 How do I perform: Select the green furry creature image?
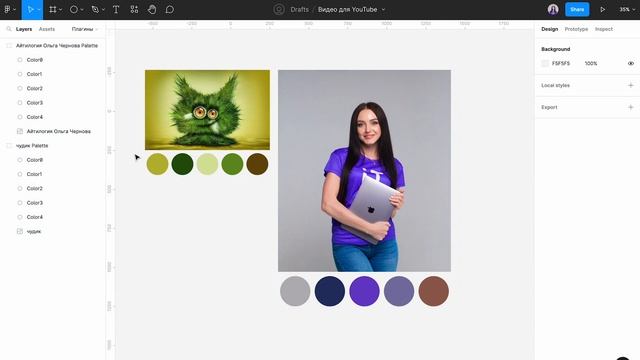point(207,110)
